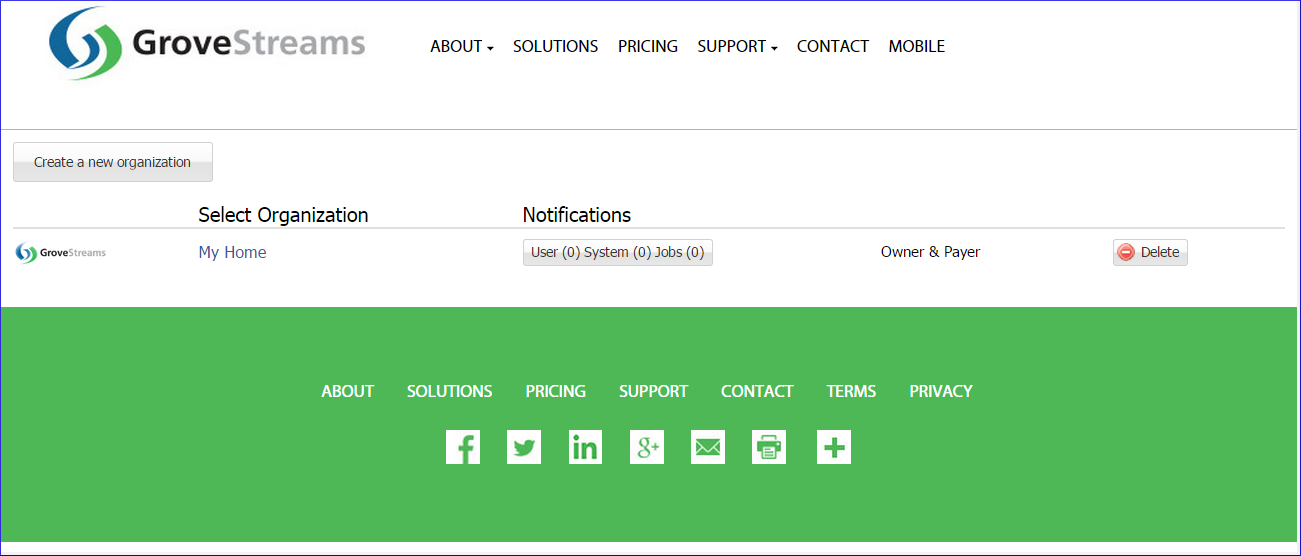
Task: Click the printer icon in footer
Action: (x=769, y=447)
